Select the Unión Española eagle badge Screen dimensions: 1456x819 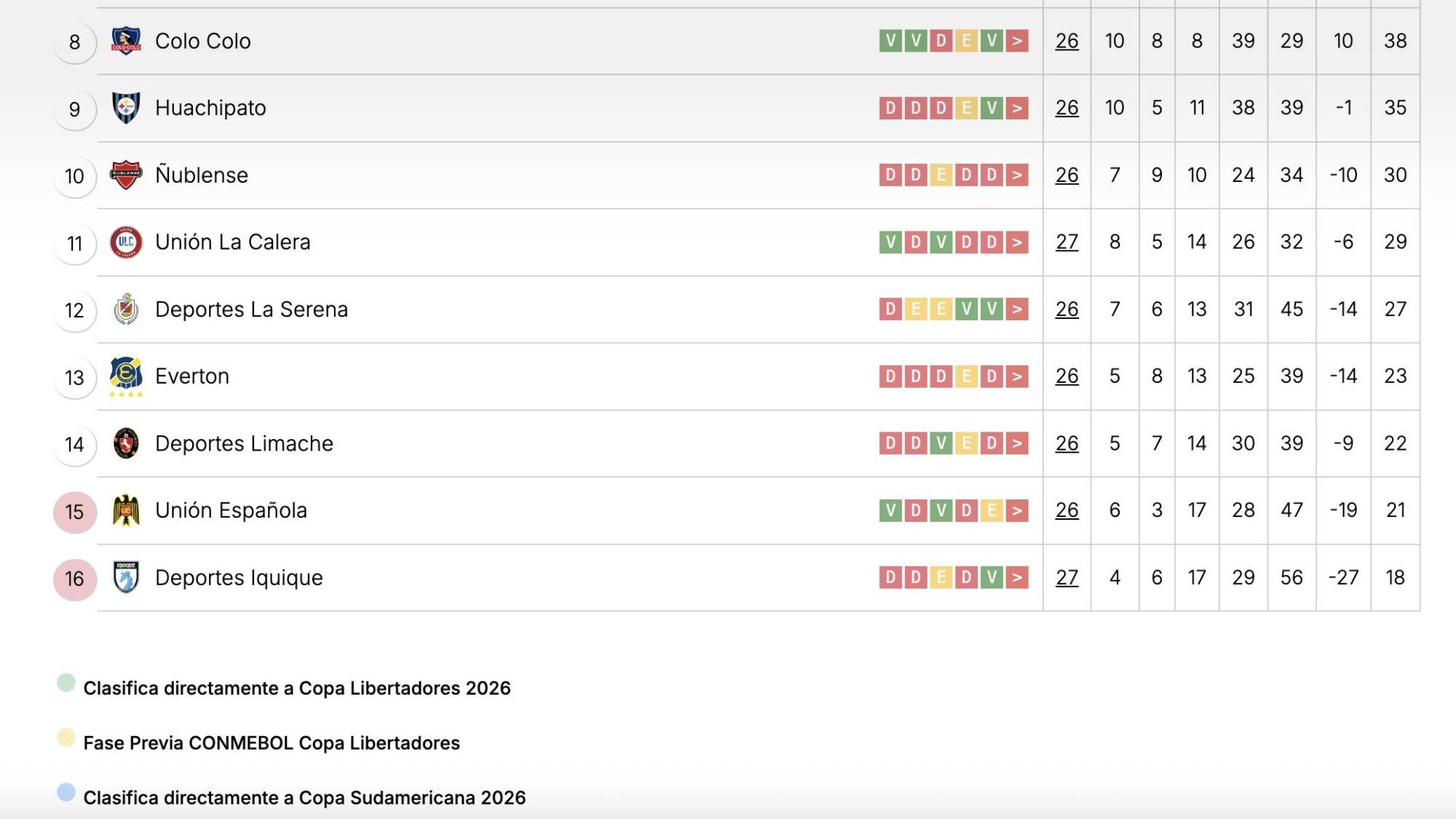click(x=125, y=510)
